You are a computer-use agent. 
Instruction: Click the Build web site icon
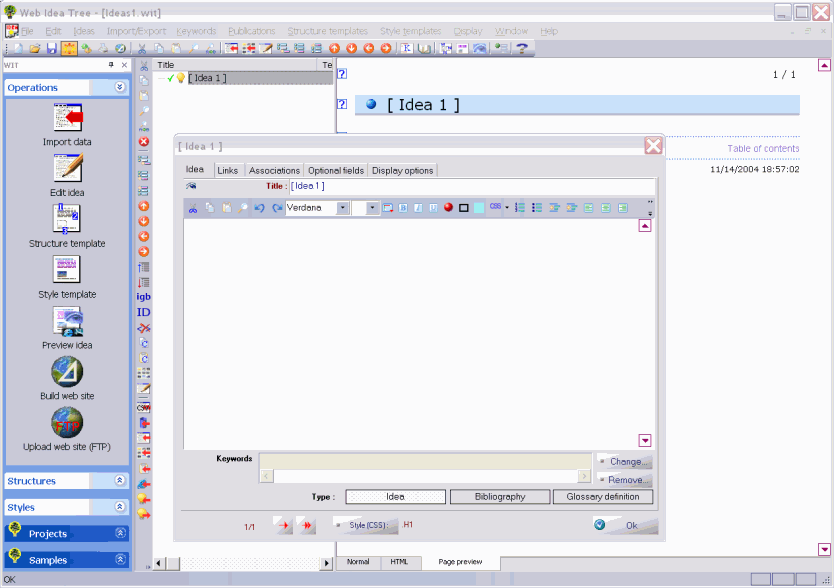67,372
